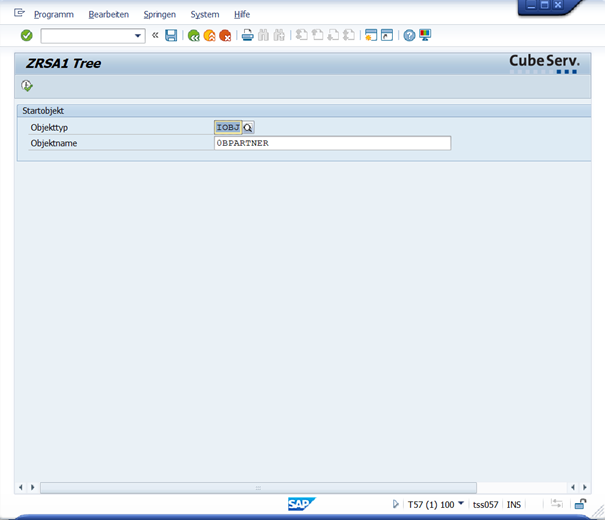Click the First Page icon
605x520 pixels.
(301, 35)
